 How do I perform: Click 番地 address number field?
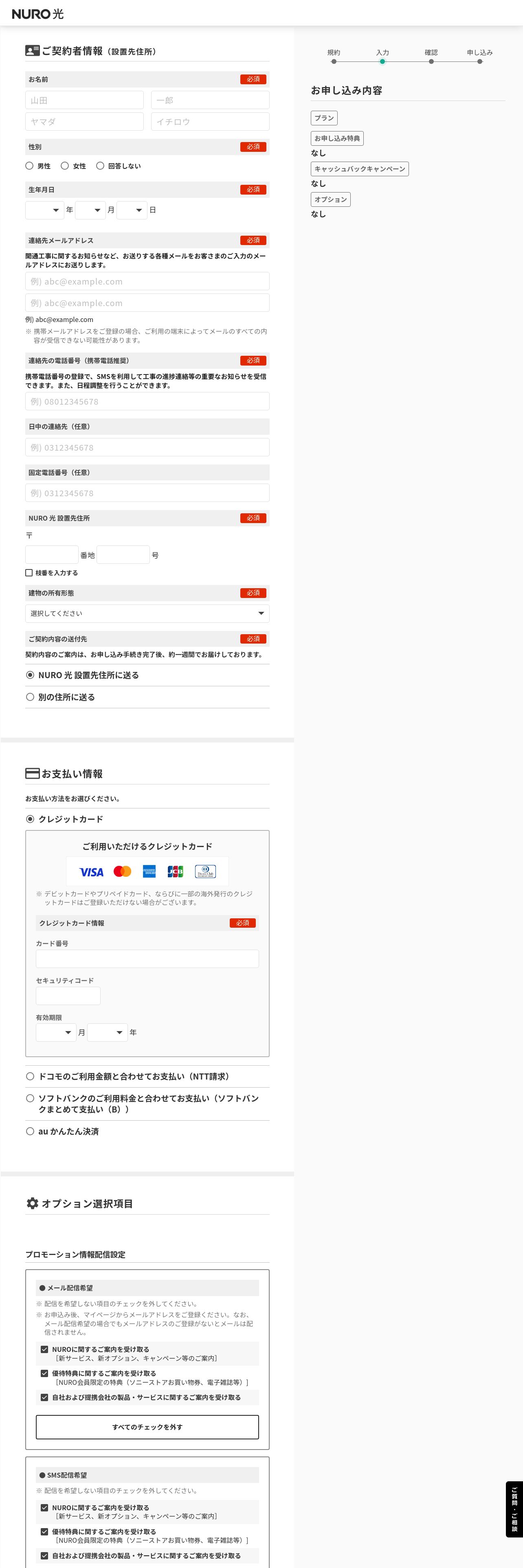tap(52, 554)
